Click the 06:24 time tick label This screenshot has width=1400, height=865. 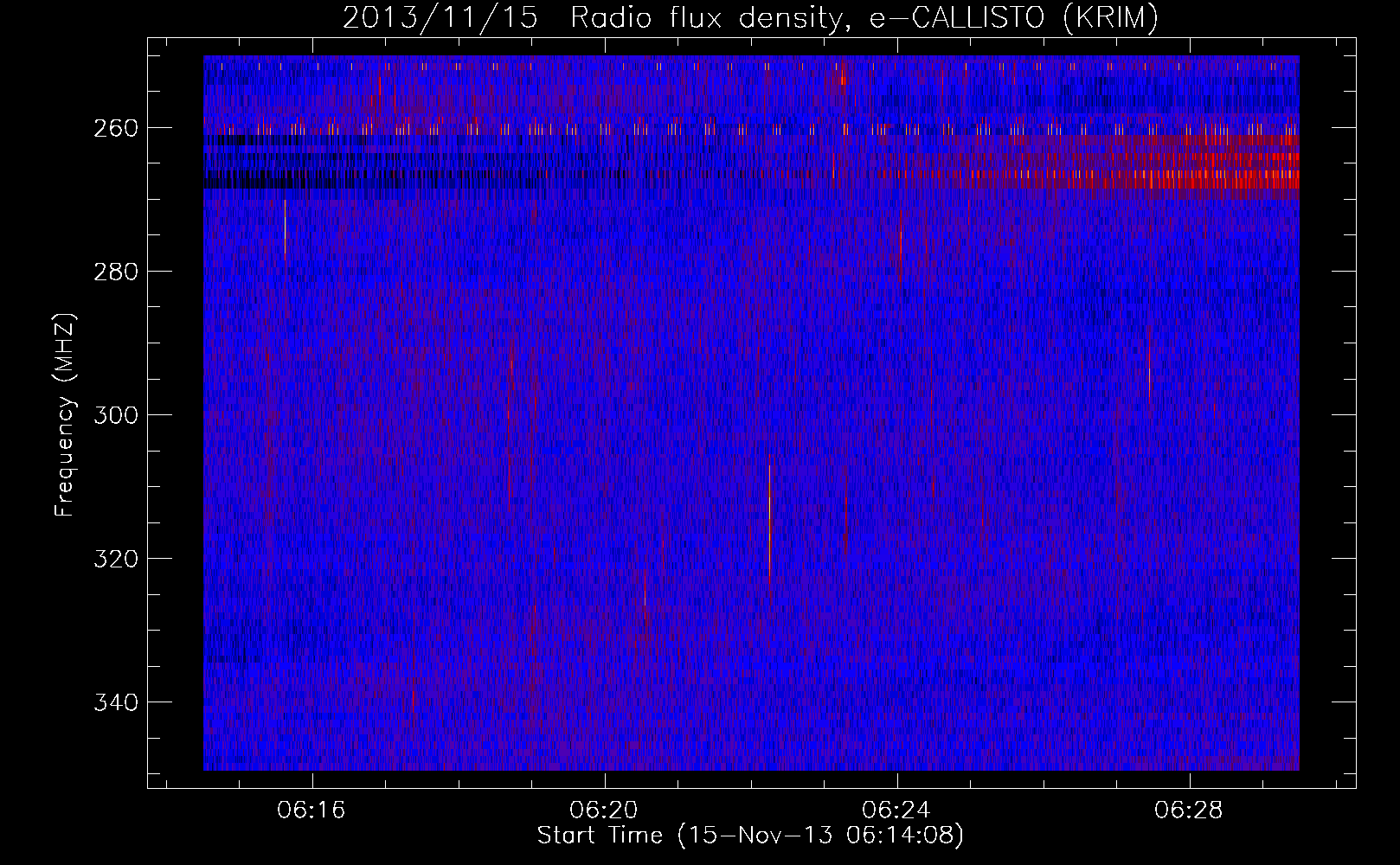pyautogui.click(x=896, y=810)
